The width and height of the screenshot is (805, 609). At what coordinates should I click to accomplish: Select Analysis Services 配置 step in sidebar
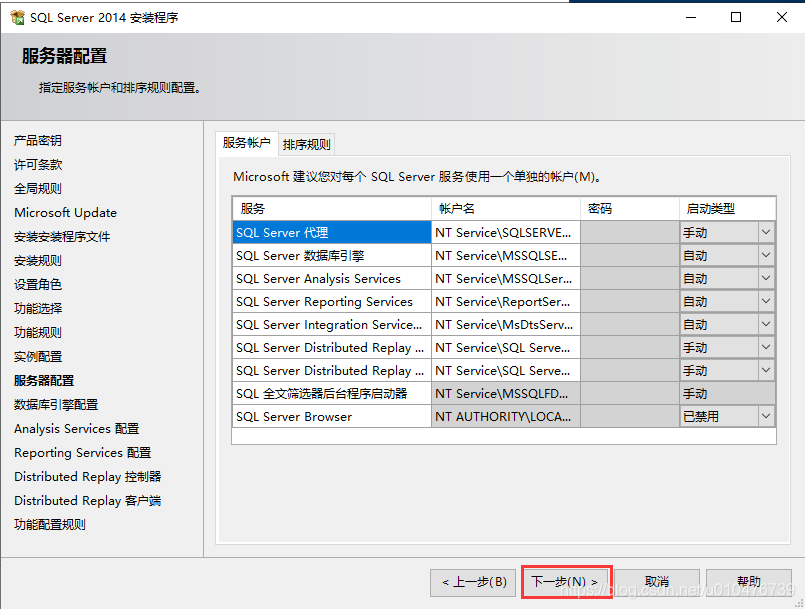[77, 429]
